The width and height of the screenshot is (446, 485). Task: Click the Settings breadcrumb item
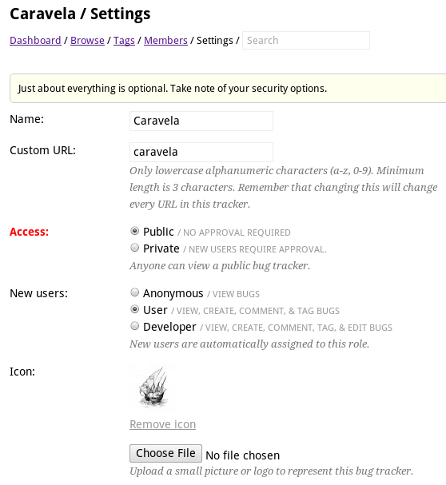coord(215,40)
